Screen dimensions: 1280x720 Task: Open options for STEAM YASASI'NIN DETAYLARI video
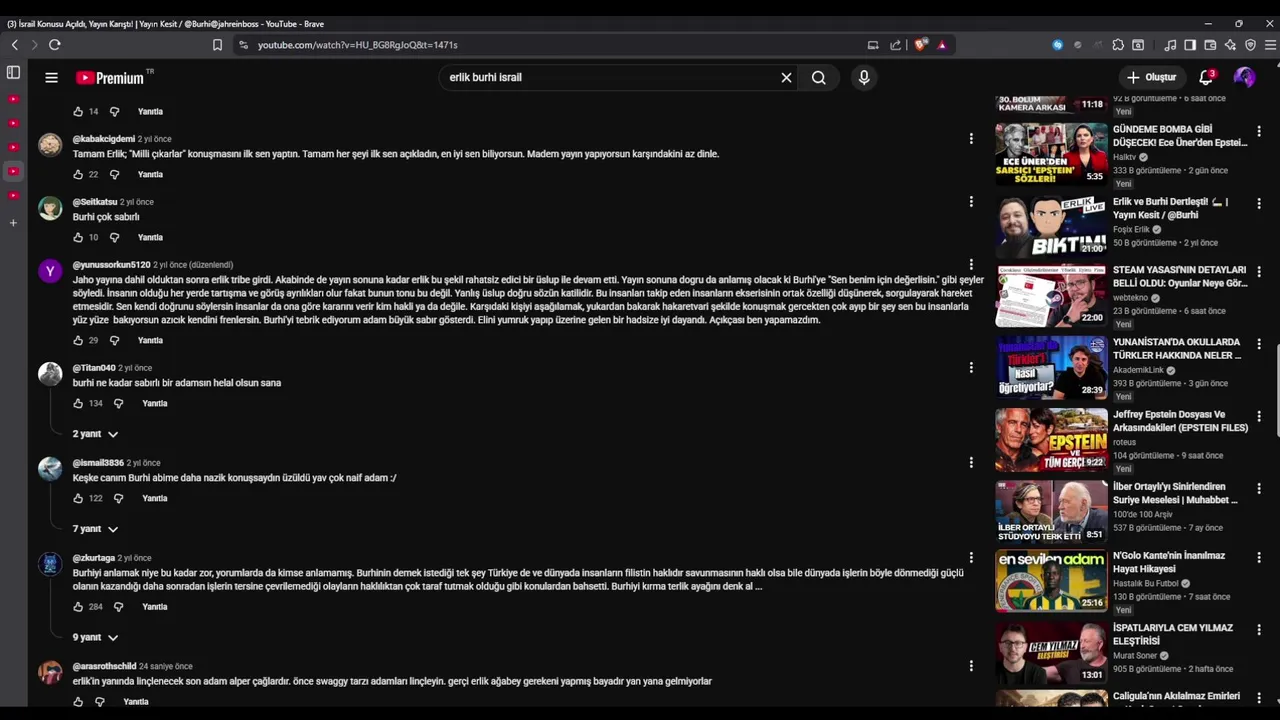coord(1258,272)
